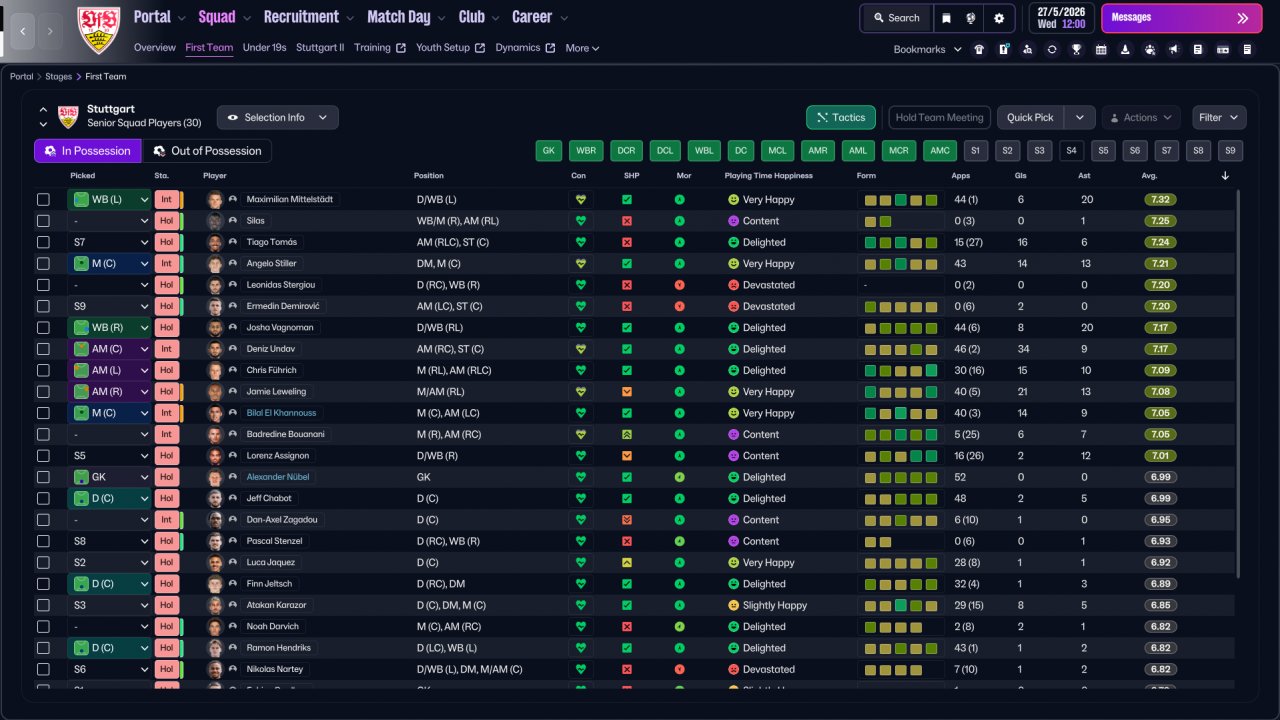
Task: Open the world globe icon
Action: [x=971, y=18]
